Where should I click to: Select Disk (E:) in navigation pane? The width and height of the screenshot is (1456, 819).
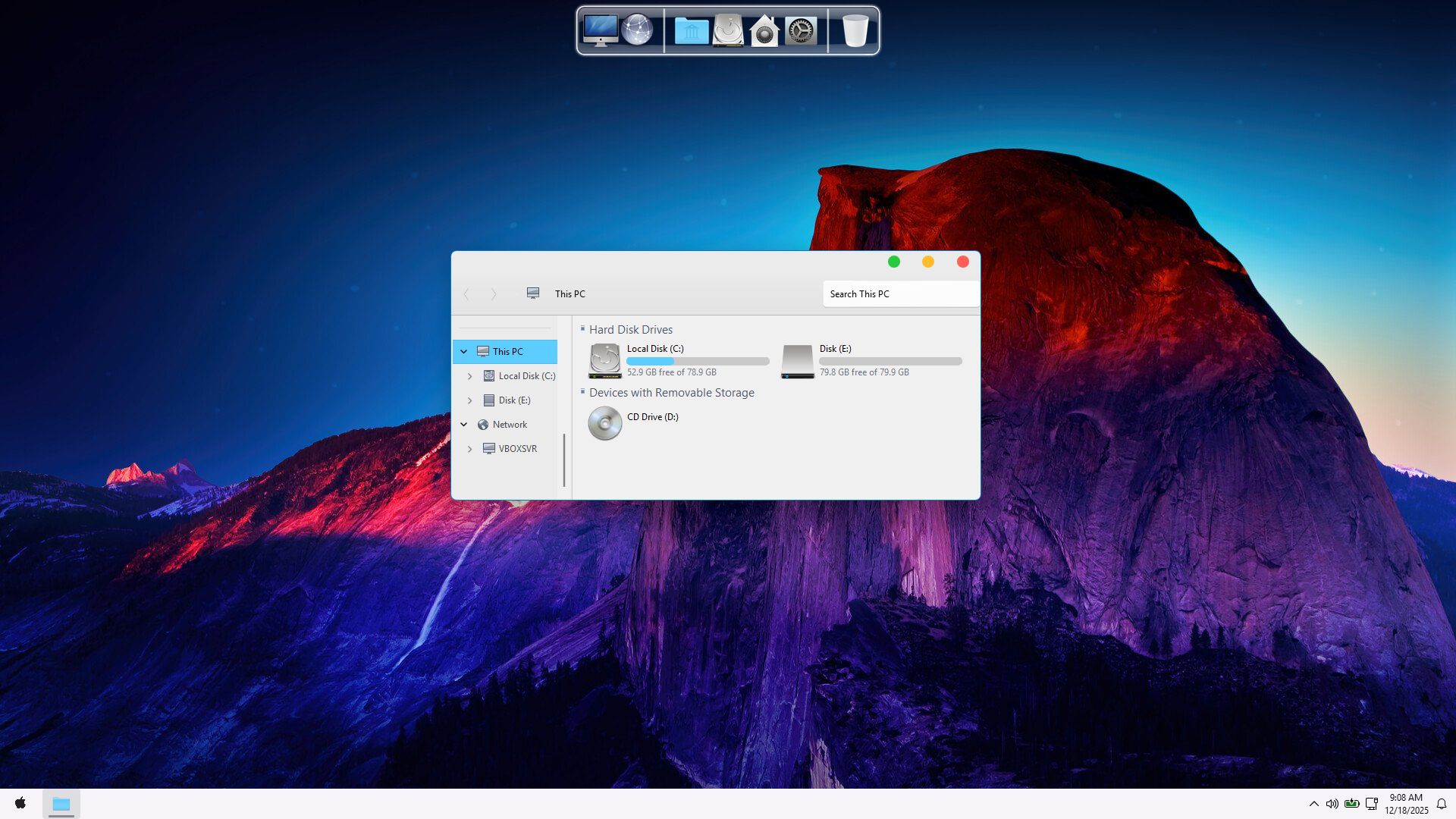514,400
